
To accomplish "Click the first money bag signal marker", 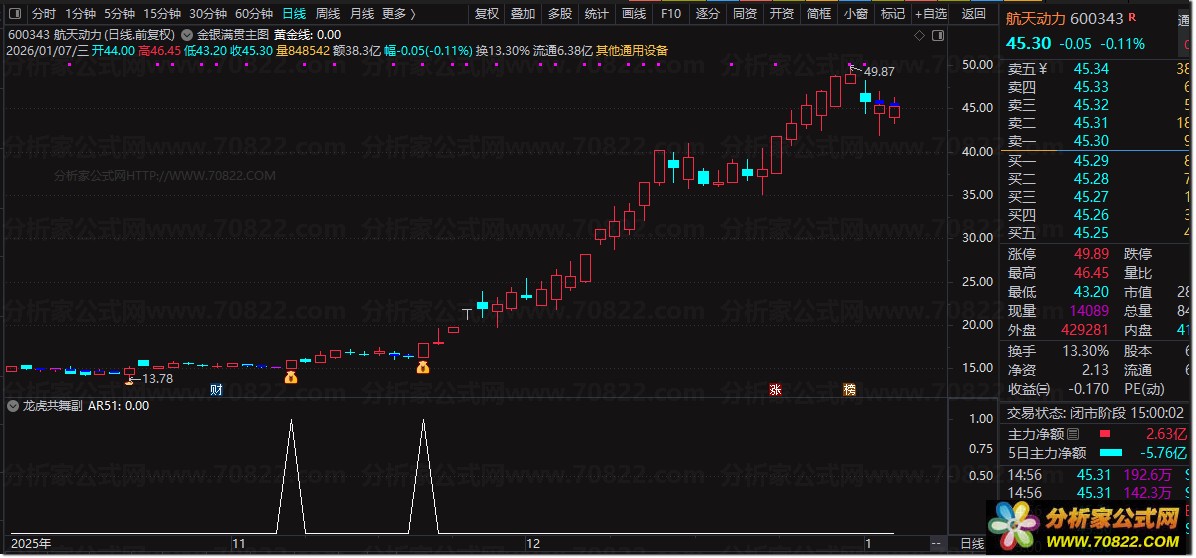I will coord(291,377).
